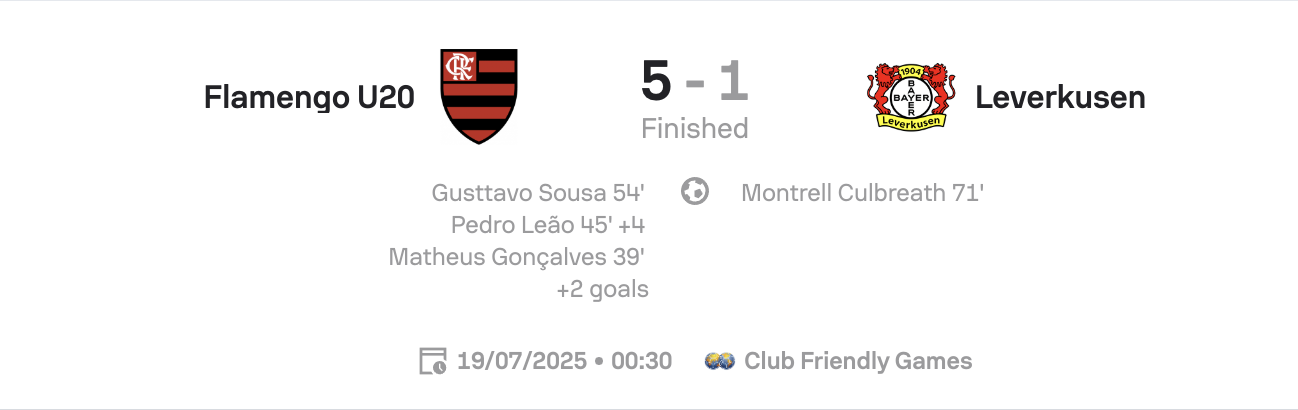Select scorer Matheus Gonçalves 39'
This screenshot has width=1298, height=410.
pyautogui.click(x=516, y=257)
